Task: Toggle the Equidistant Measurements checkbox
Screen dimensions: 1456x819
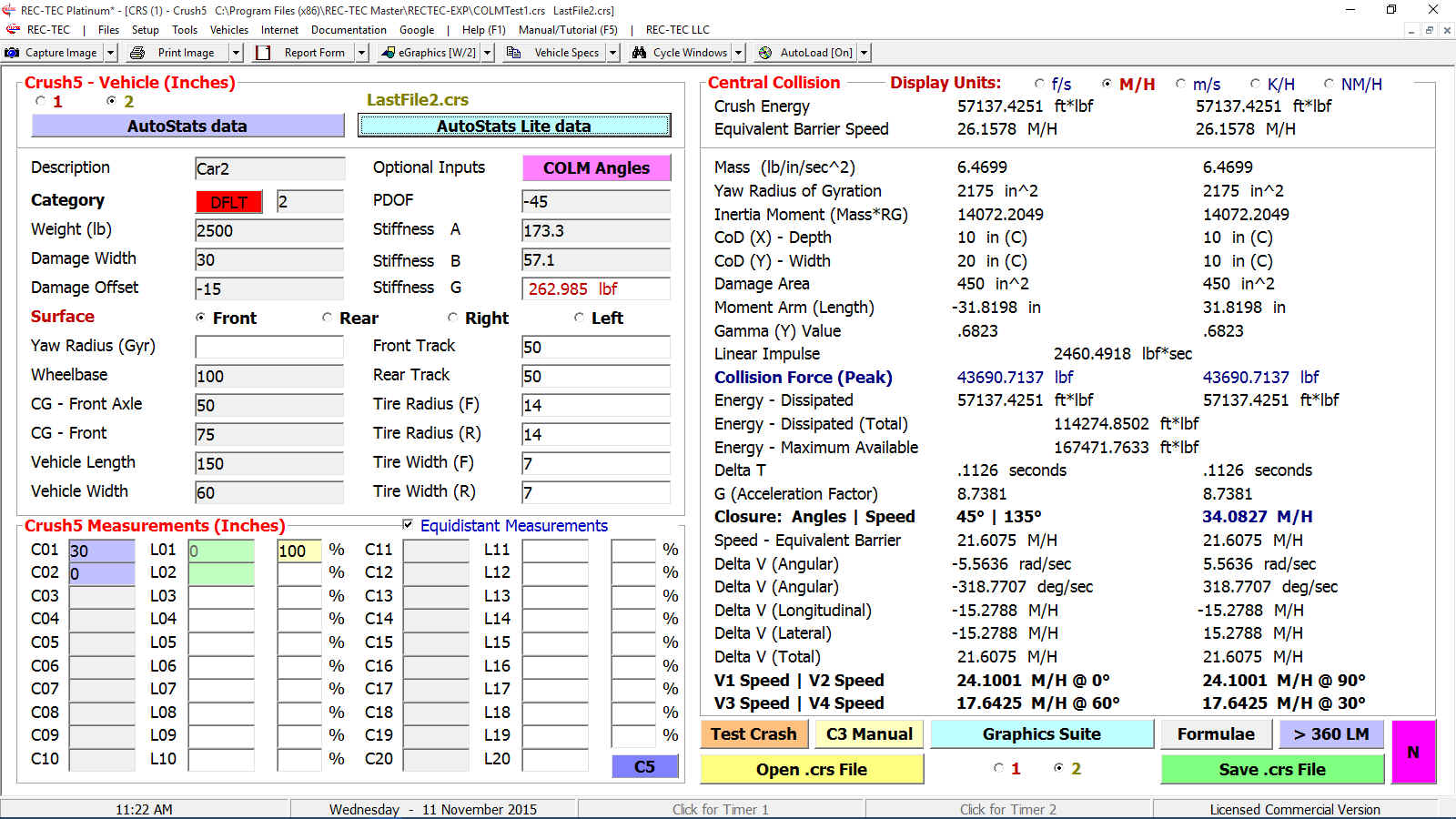Action: click(408, 525)
